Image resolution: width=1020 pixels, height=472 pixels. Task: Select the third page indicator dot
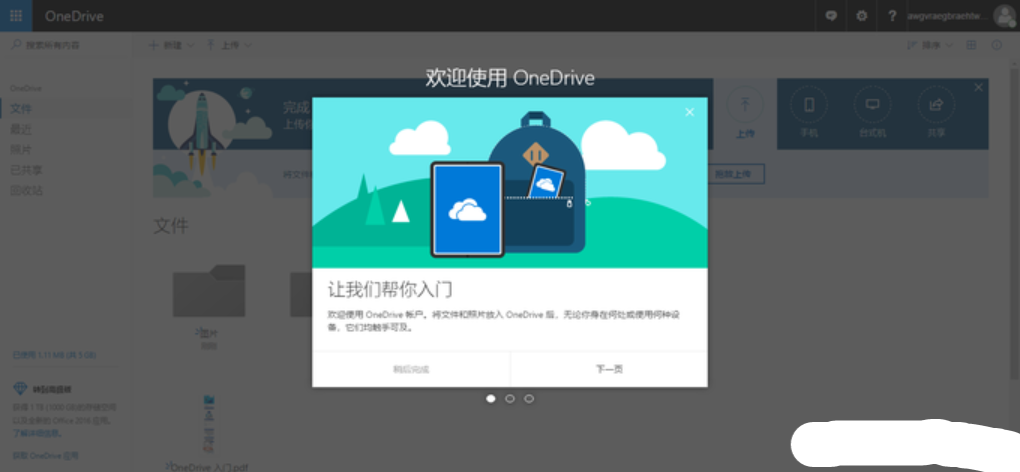click(x=529, y=399)
